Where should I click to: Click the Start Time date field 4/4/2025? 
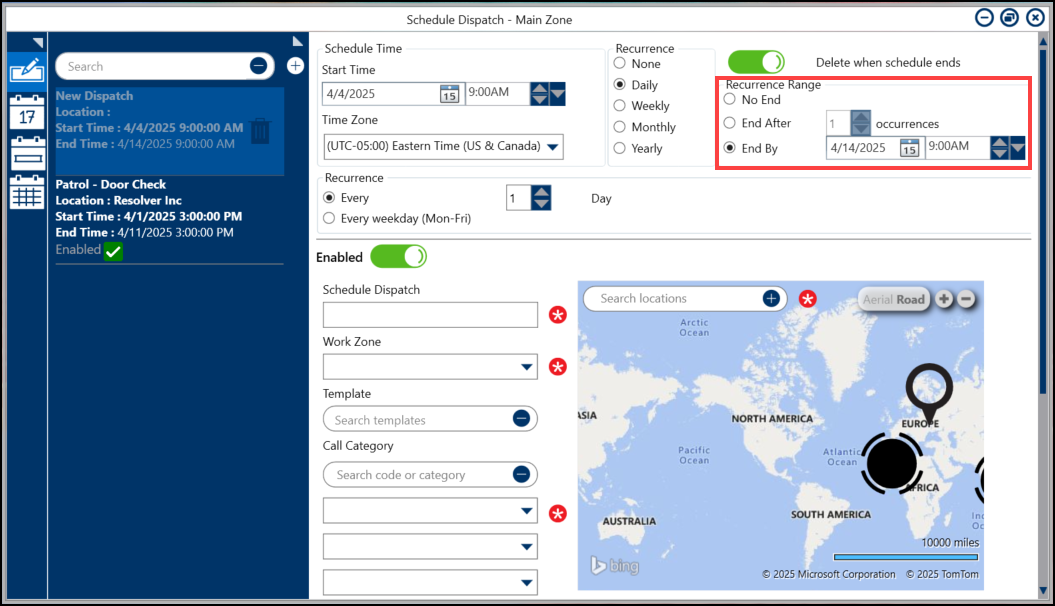[381, 94]
